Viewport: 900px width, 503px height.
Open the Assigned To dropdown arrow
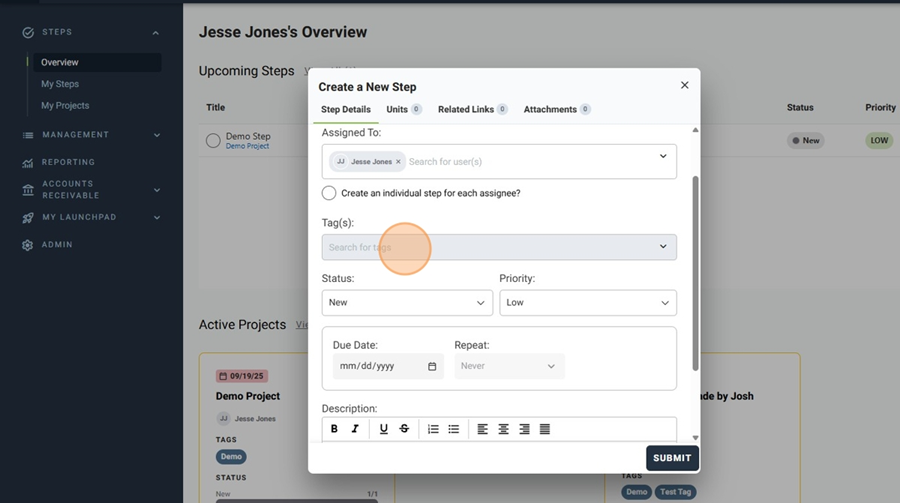pyautogui.click(x=663, y=156)
